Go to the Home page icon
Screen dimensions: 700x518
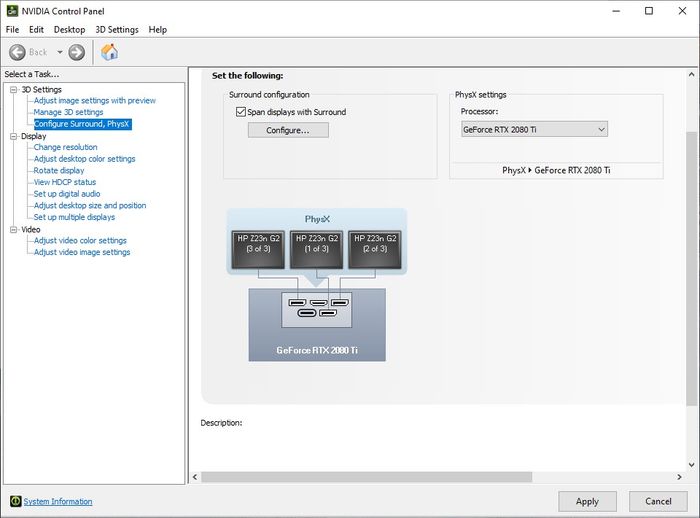(x=109, y=52)
